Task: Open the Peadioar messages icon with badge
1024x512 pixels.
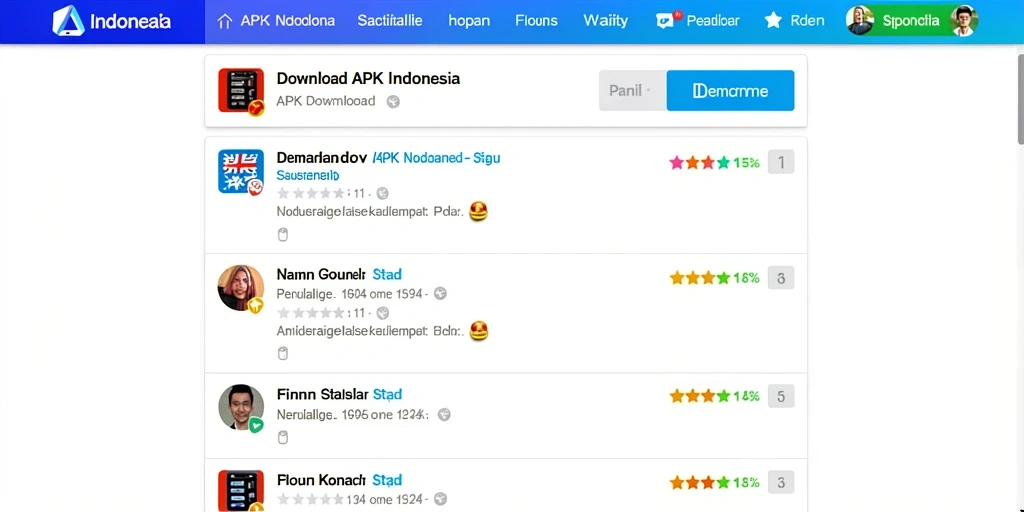Action: pos(667,20)
